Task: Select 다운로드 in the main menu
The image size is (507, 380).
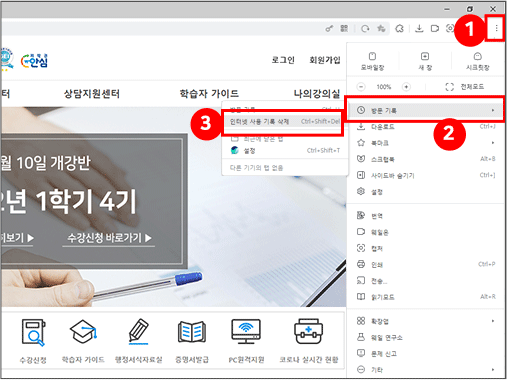Action: click(x=426, y=127)
